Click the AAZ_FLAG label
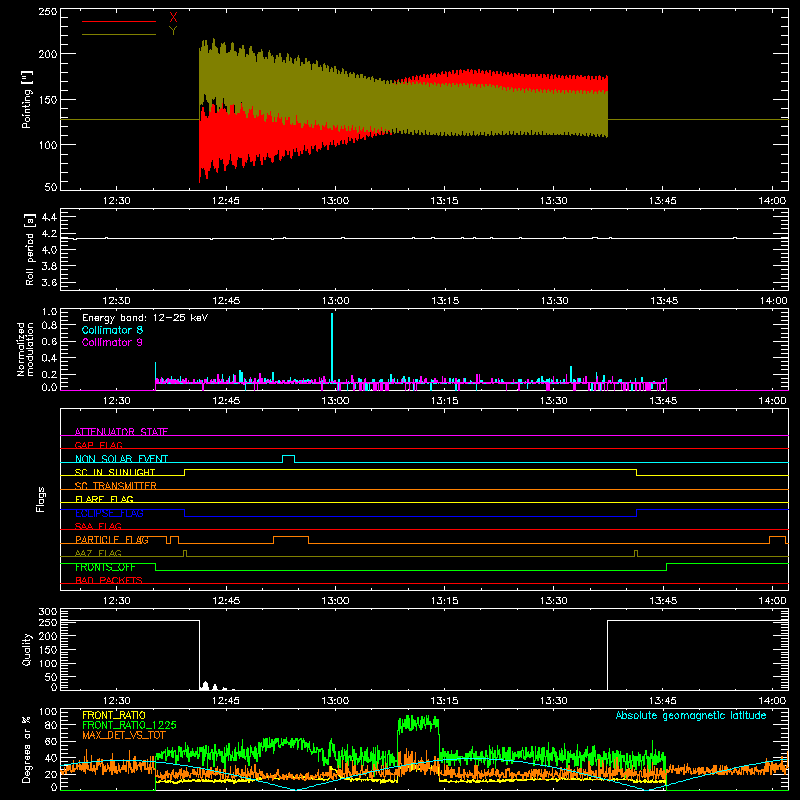 (98, 553)
